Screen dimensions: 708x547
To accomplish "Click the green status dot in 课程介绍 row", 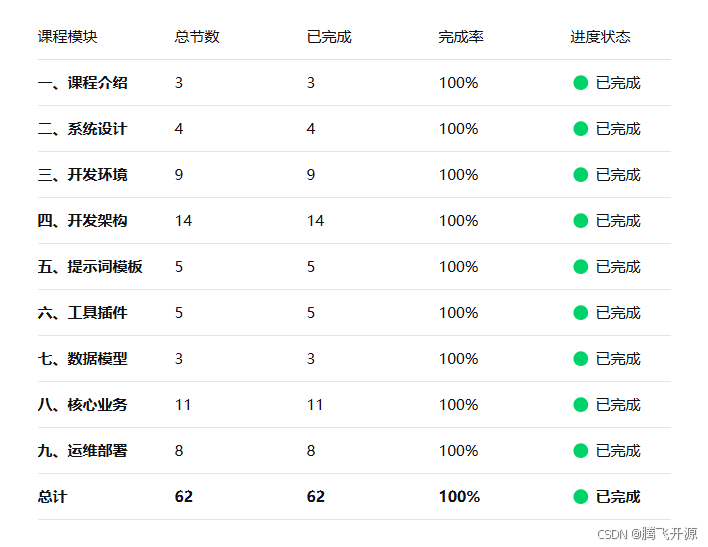I will [x=580, y=83].
